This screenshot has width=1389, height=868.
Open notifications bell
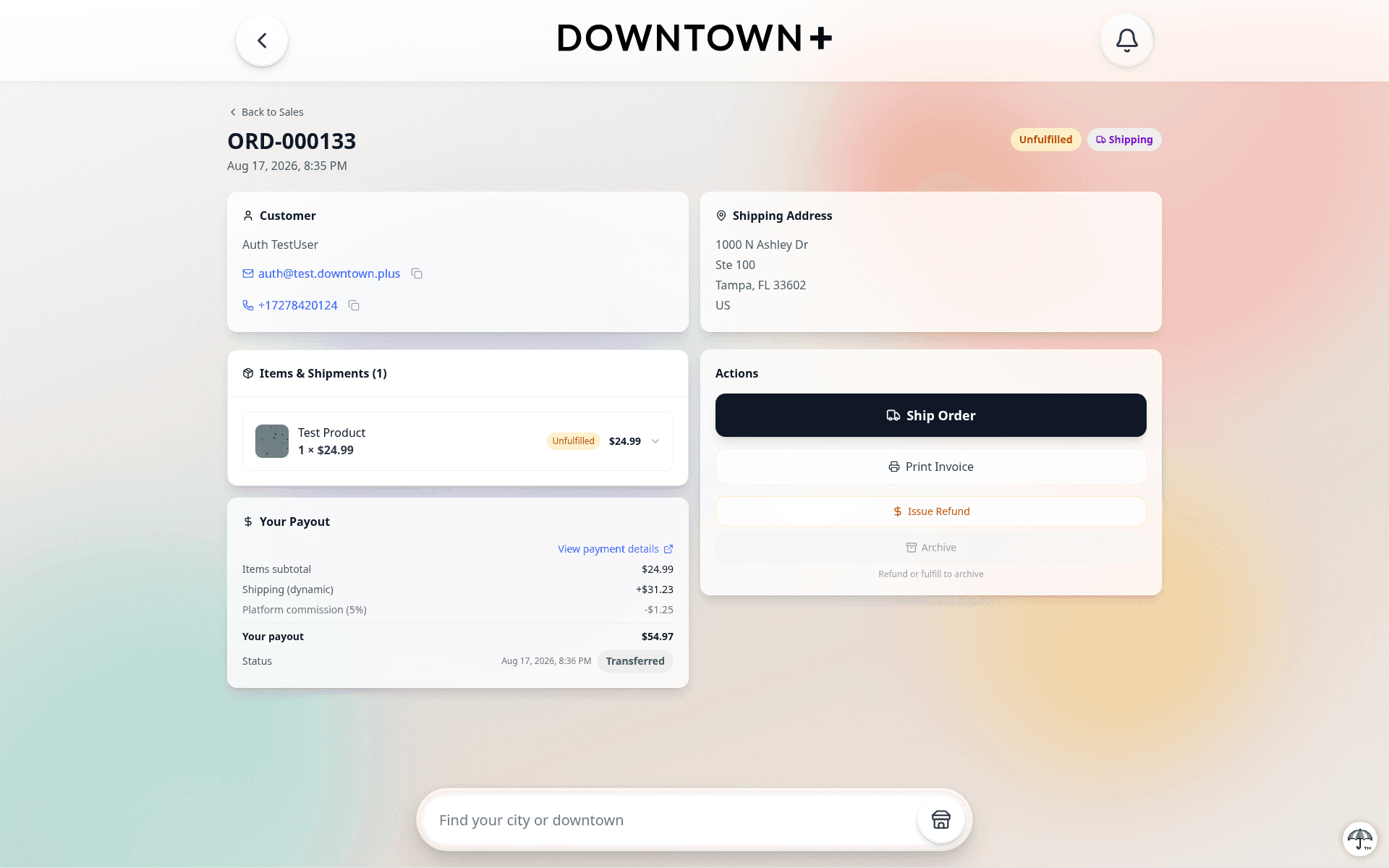tap(1126, 41)
